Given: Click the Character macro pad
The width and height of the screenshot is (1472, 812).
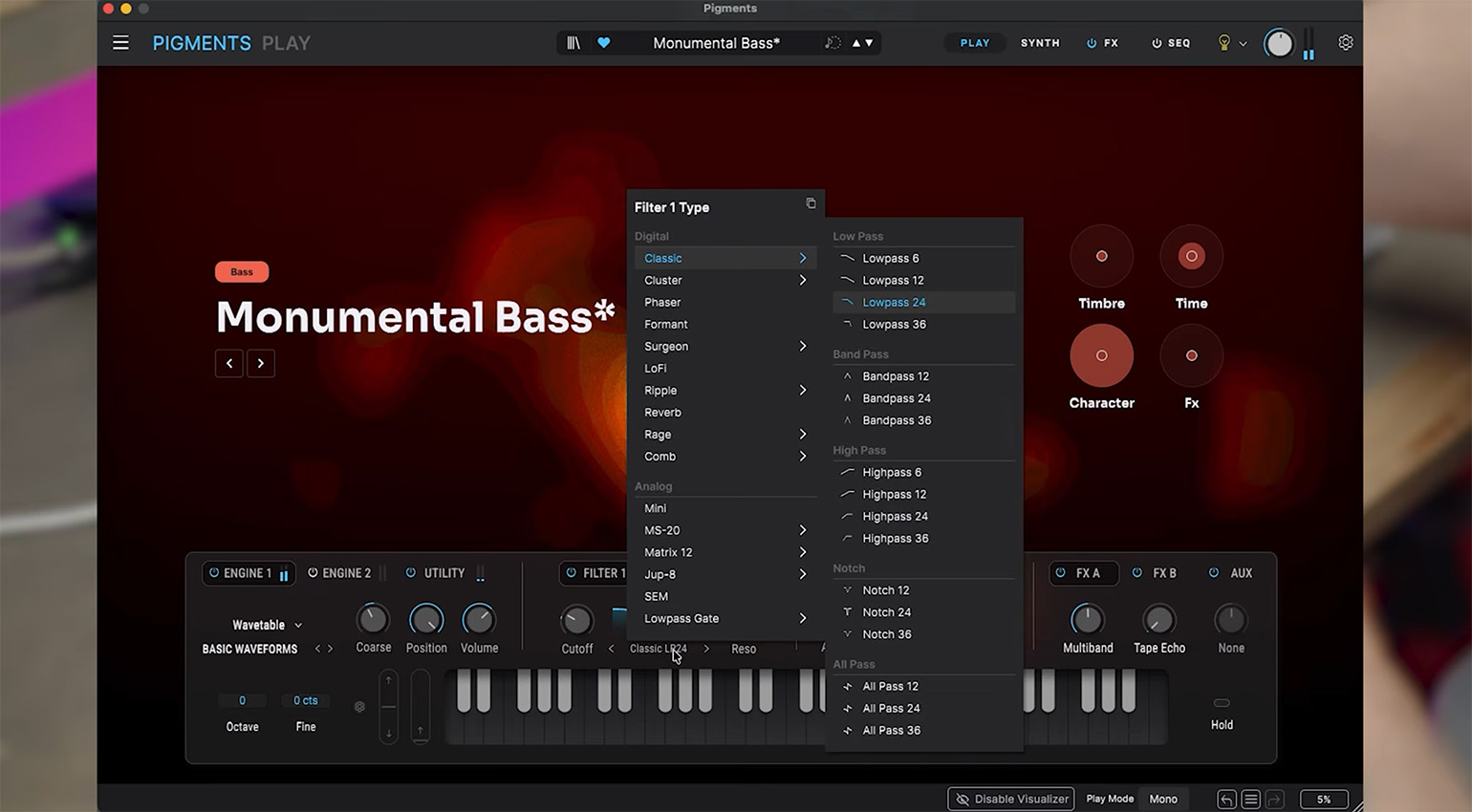Looking at the screenshot, I should (1101, 355).
